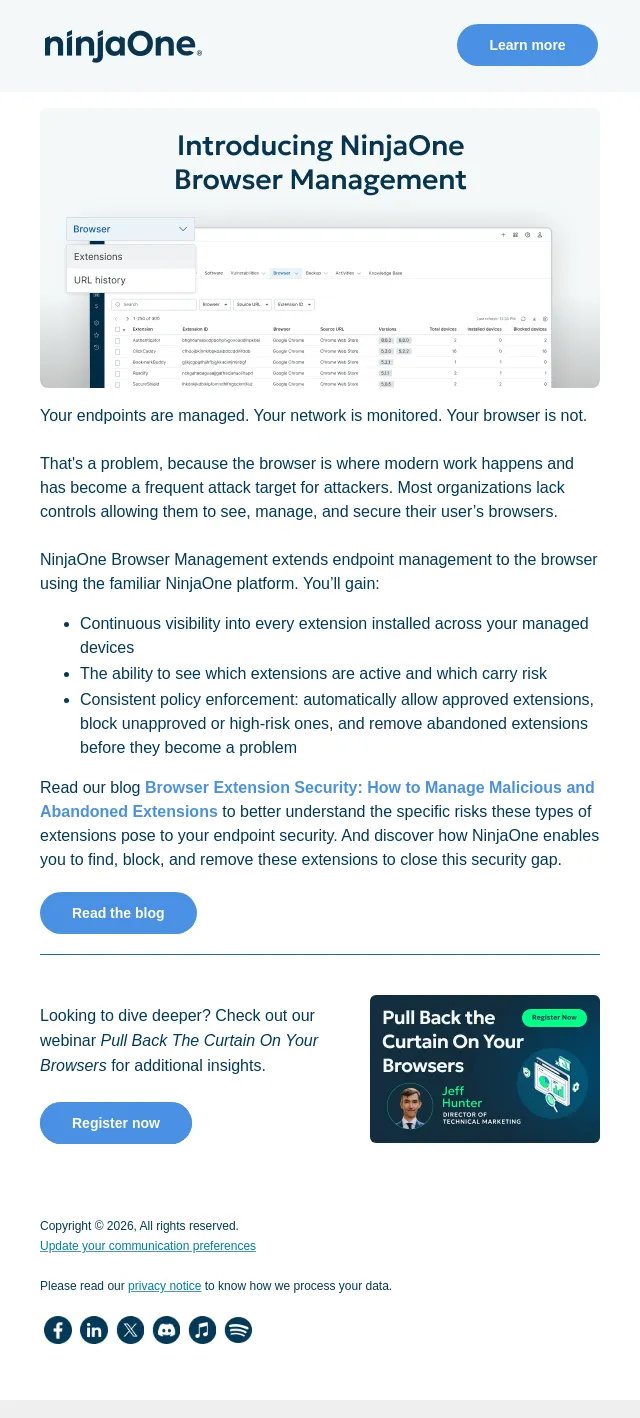This screenshot has height=1418, width=640.
Task: Open the Spotify icon in footer
Action: pyautogui.click(x=238, y=1330)
